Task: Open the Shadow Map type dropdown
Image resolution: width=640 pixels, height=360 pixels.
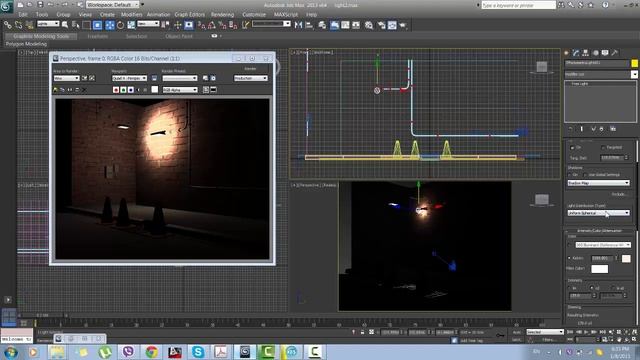Action: 598,183
